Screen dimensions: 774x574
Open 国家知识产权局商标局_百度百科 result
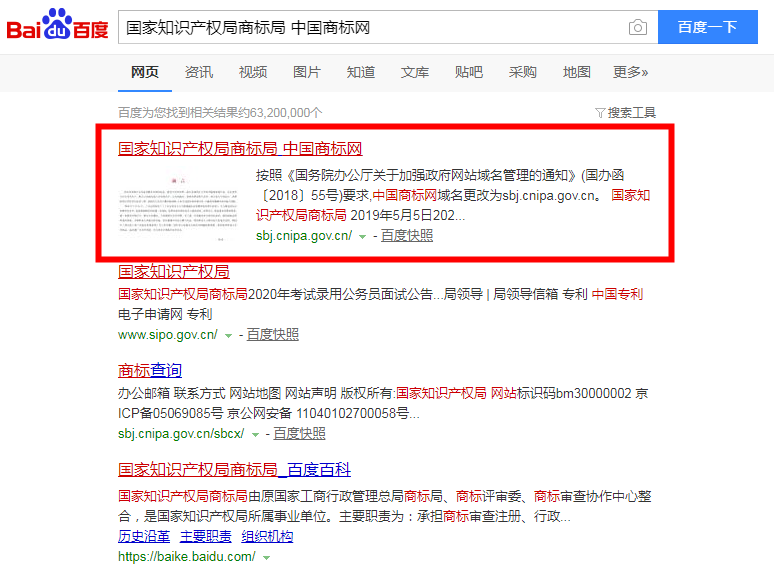point(234,469)
